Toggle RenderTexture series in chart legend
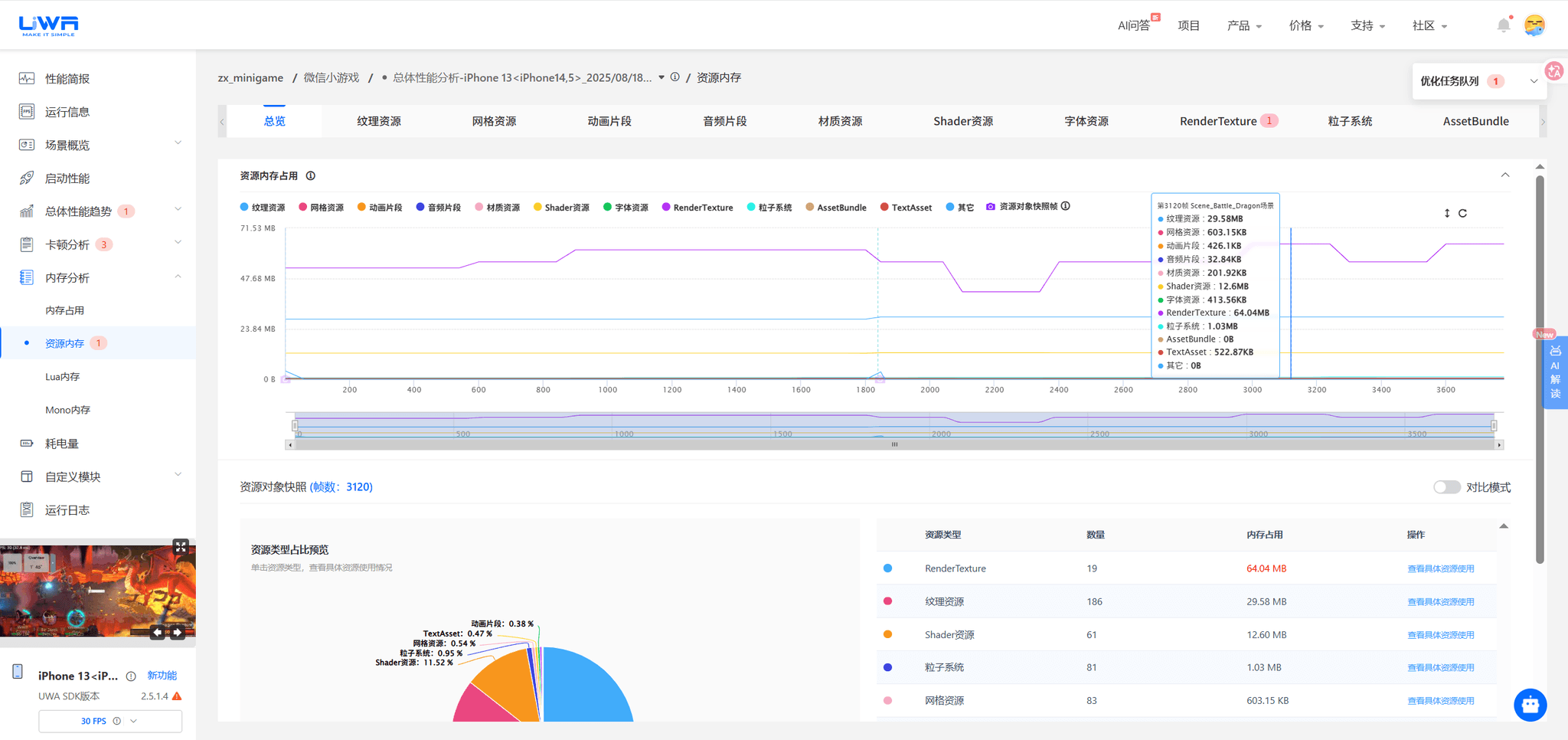The height and width of the screenshot is (740, 1568). [697, 208]
